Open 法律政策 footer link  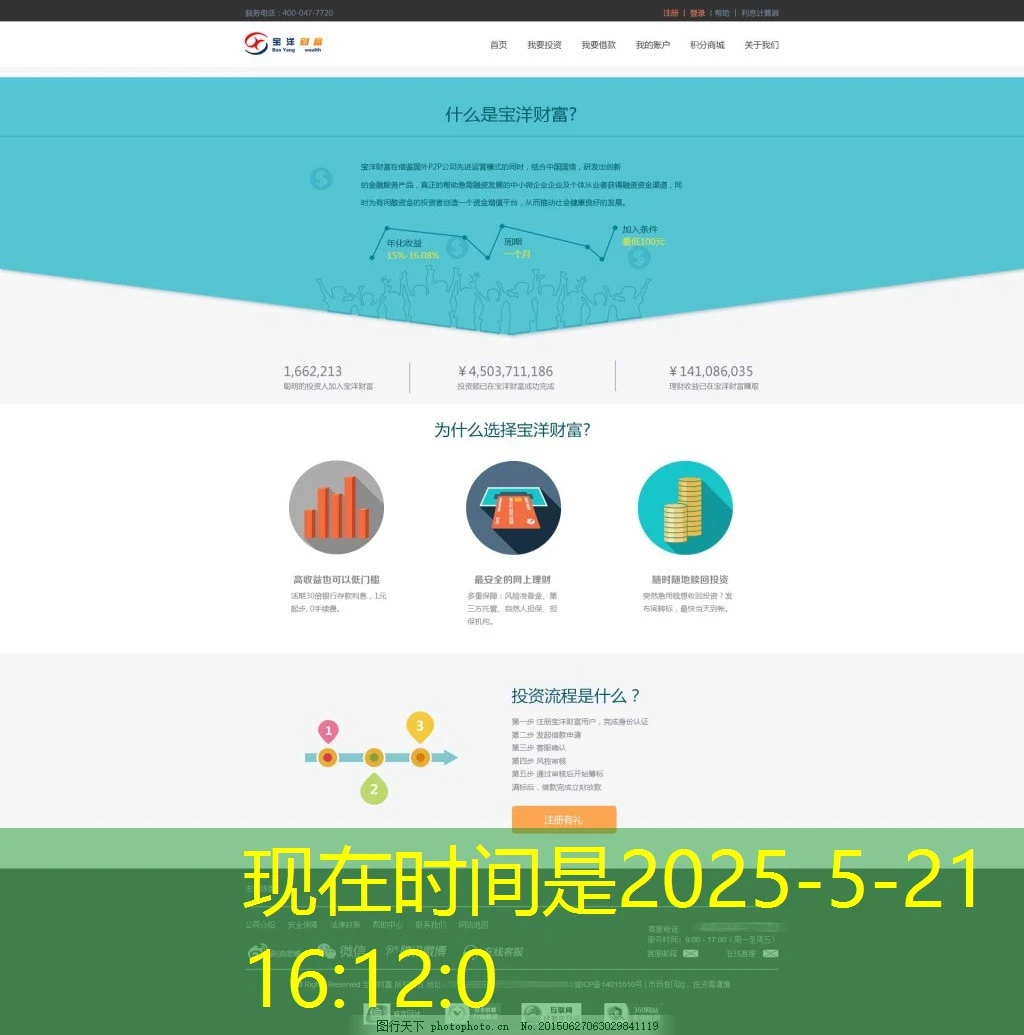[345, 925]
